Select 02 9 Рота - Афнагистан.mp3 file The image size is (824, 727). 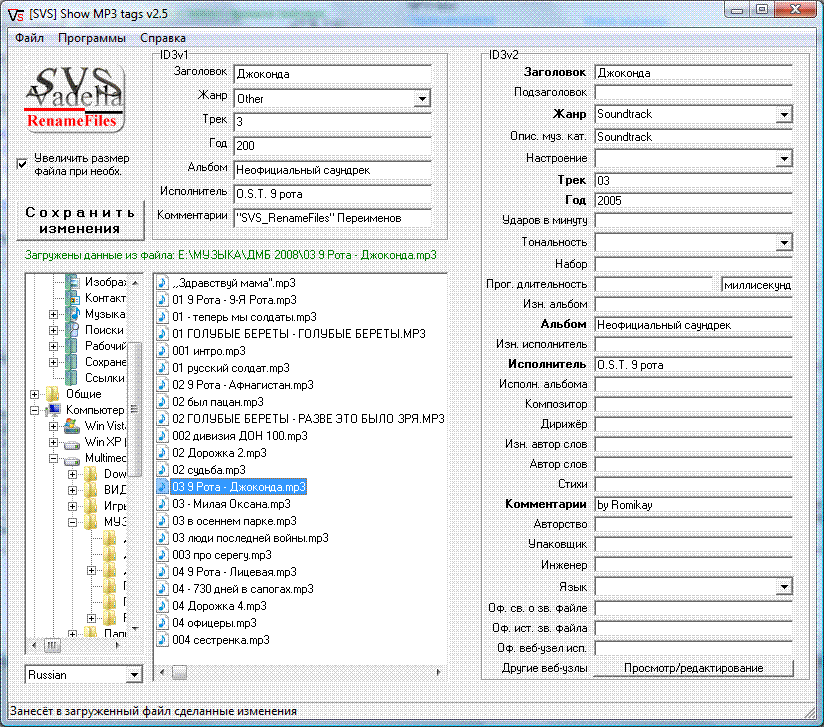click(243, 385)
